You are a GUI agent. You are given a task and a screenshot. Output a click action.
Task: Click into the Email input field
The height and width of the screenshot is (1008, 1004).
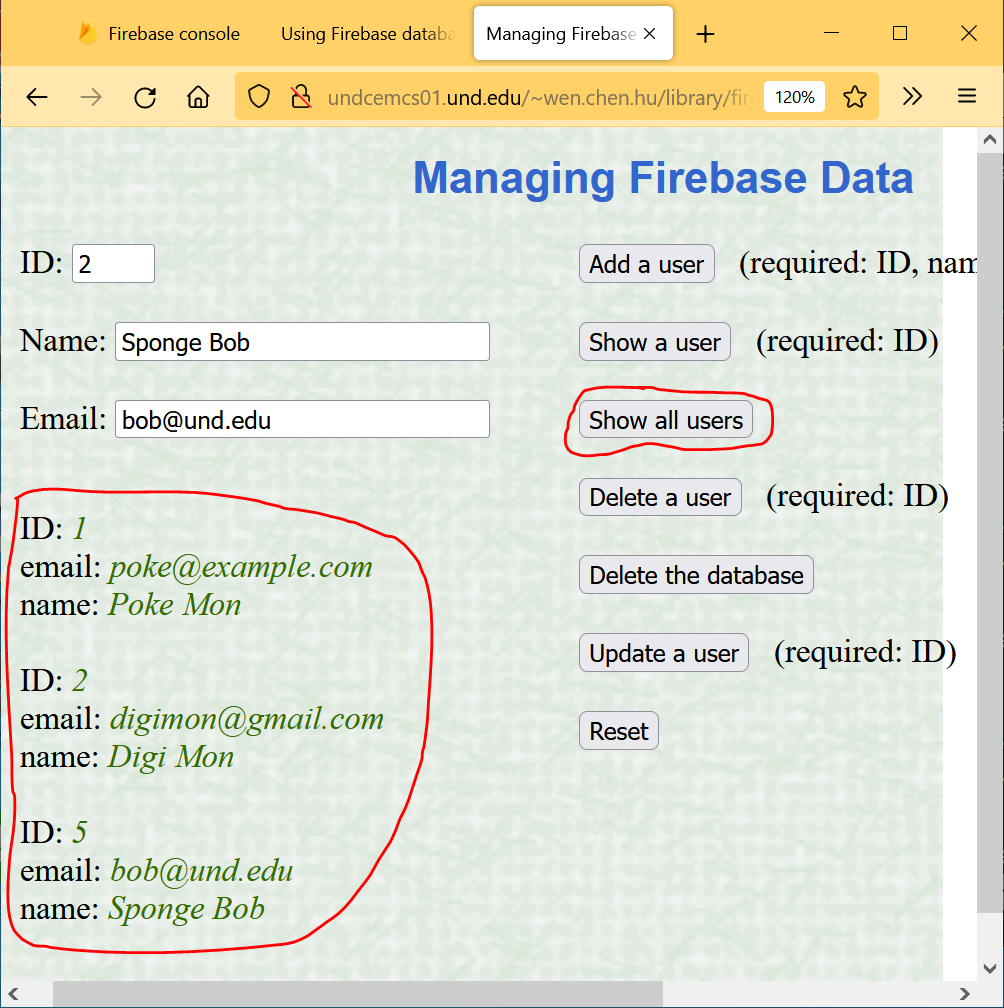[x=302, y=420]
